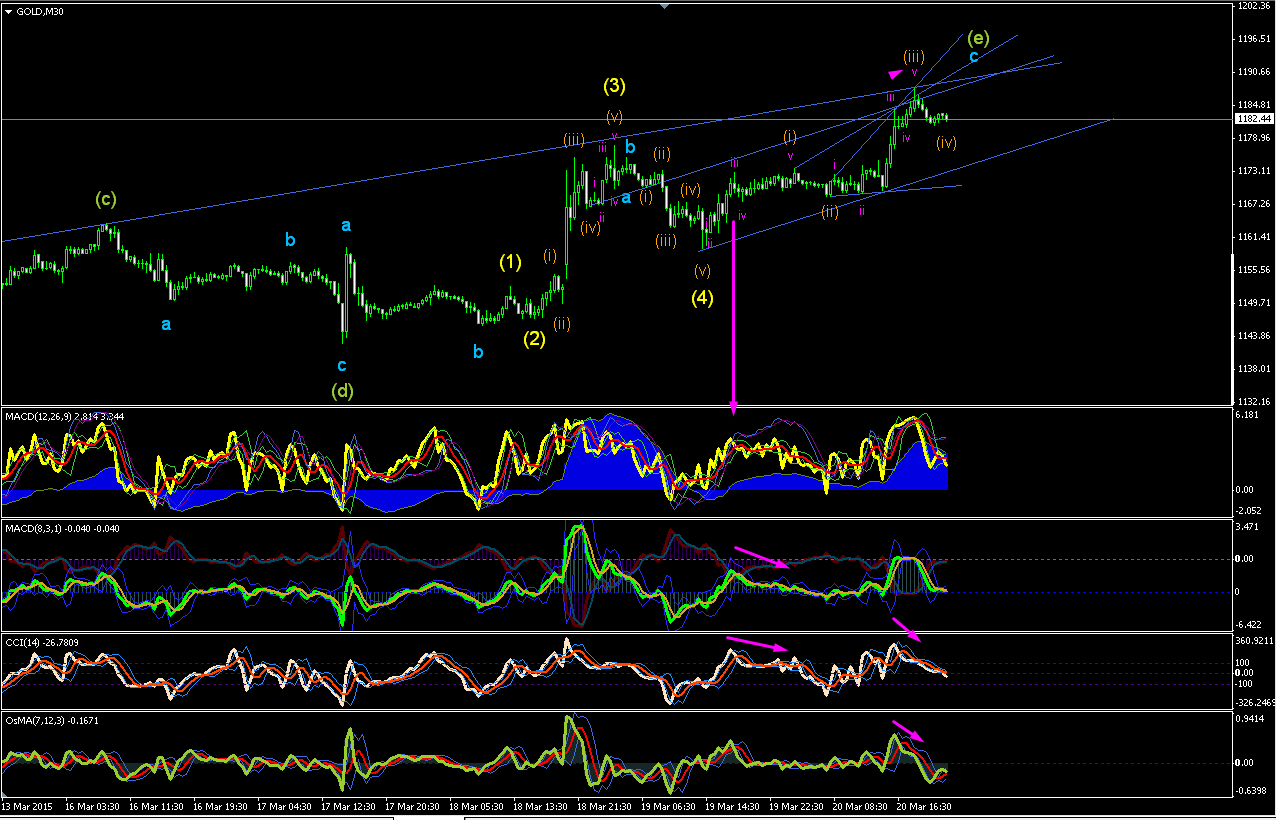Click OsMA scale value 0.9414
Screen dimensions: 1276x820
1250,719
